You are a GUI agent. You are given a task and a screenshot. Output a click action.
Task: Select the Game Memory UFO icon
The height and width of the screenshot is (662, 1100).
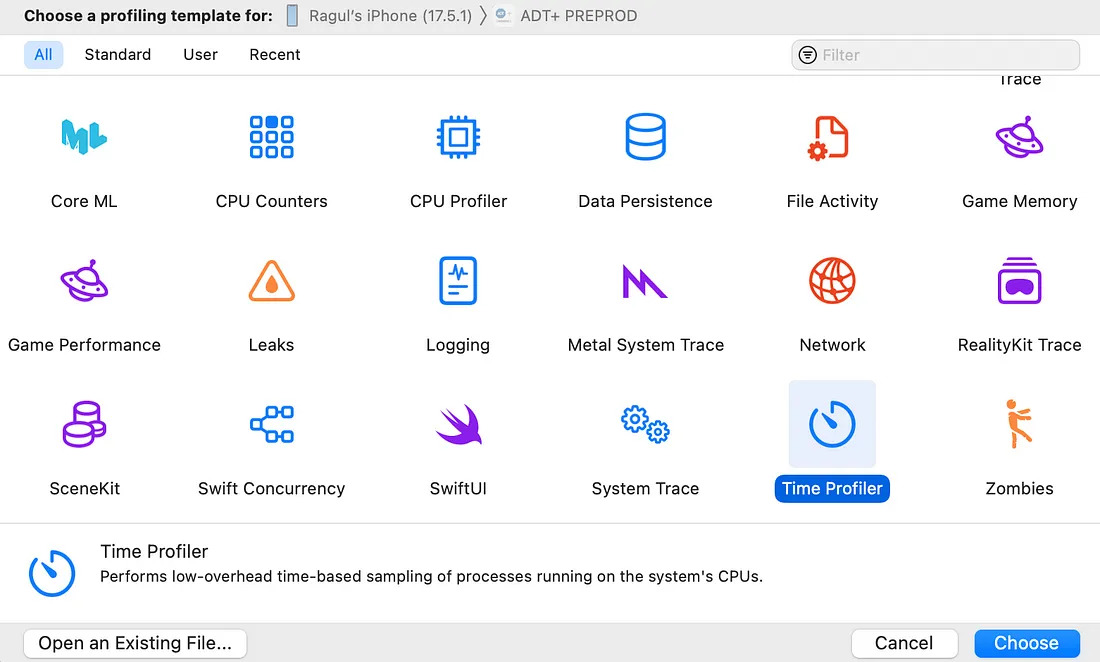(x=1019, y=137)
